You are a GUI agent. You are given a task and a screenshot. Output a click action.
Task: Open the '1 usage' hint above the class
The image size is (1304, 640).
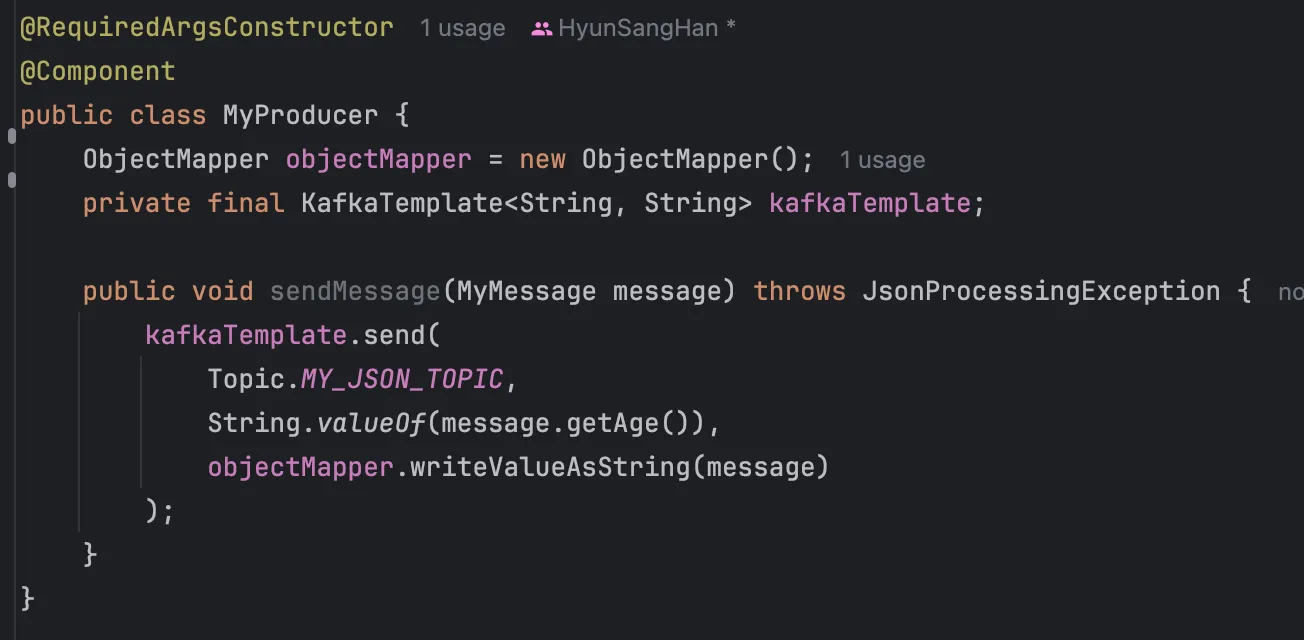[462, 28]
